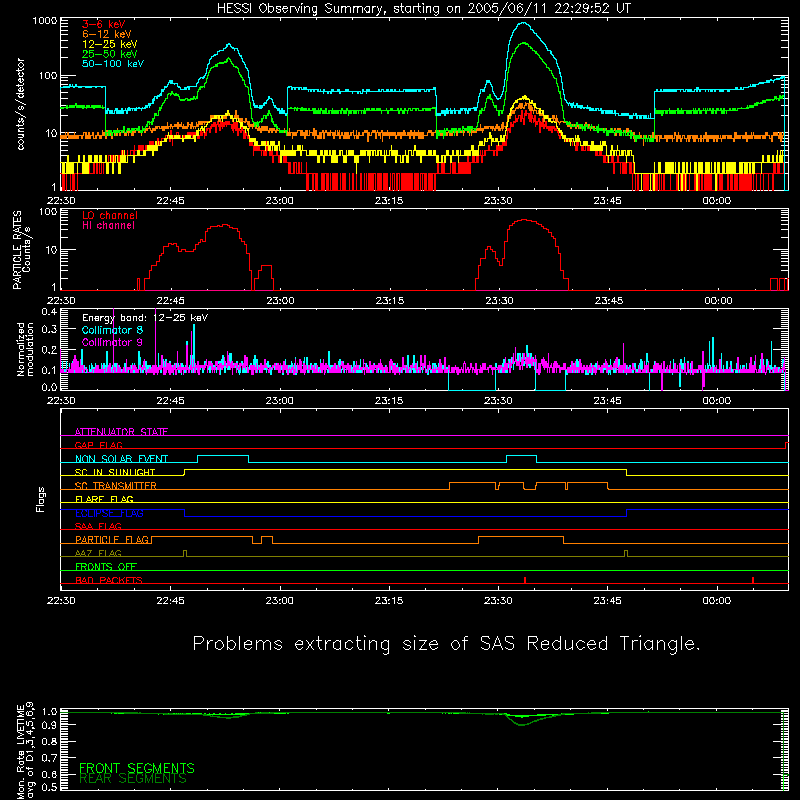
Task: Click the ECLIPSE FLAG low interval line
Action: pyautogui.click(x=406, y=516)
